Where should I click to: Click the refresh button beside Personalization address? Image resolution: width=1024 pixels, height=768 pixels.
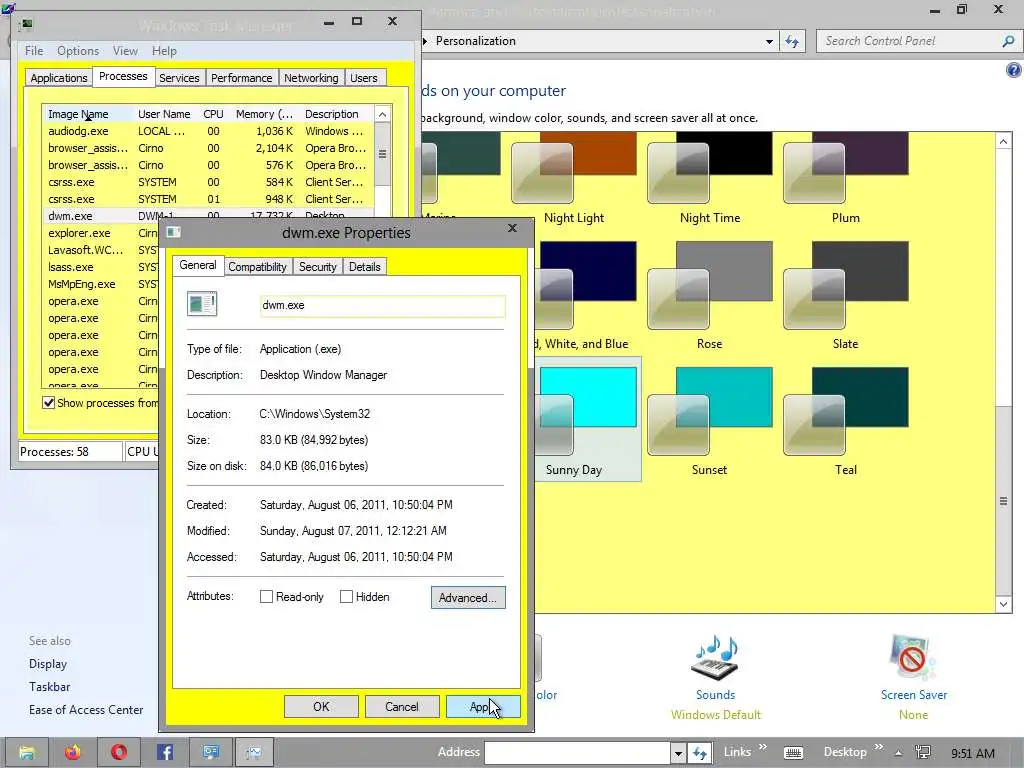[792, 41]
